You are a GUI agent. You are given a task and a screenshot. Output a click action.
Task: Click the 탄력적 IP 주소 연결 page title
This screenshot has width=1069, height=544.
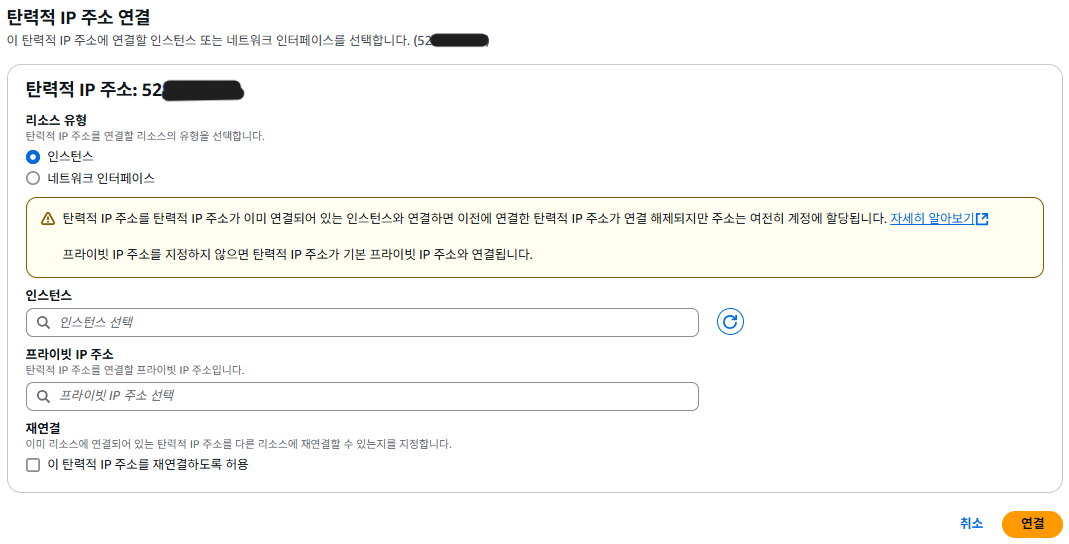pos(79,16)
